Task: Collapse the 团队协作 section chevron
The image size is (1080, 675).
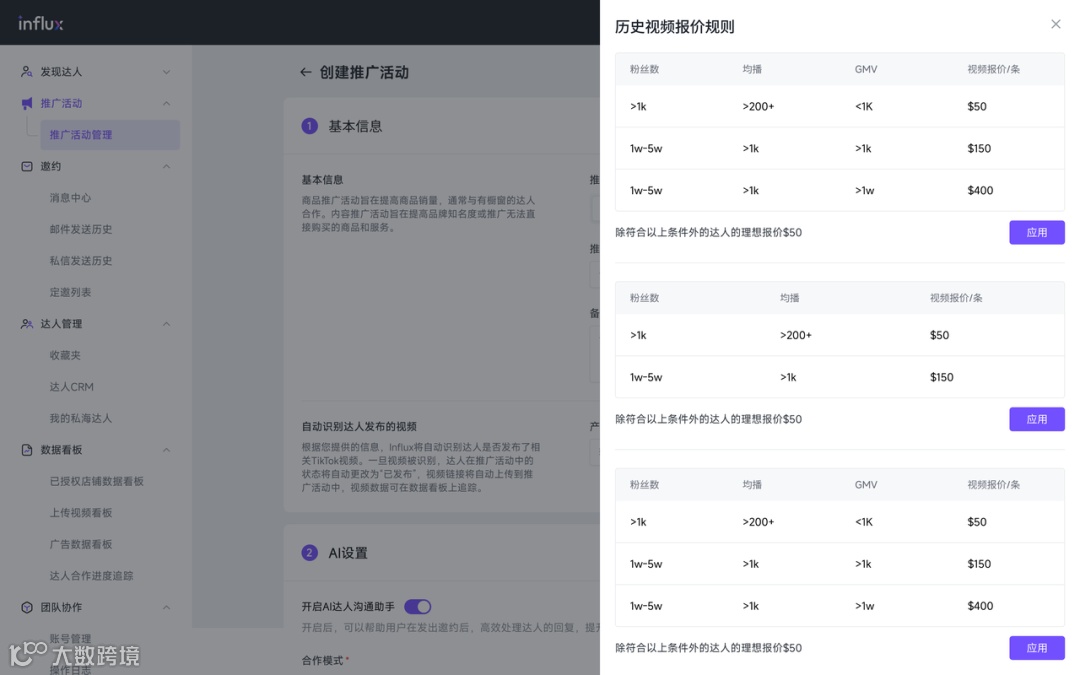Action: tap(166, 608)
